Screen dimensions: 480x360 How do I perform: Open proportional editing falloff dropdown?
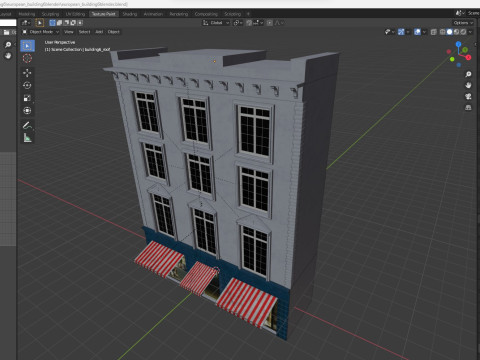(x=279, y=23)
